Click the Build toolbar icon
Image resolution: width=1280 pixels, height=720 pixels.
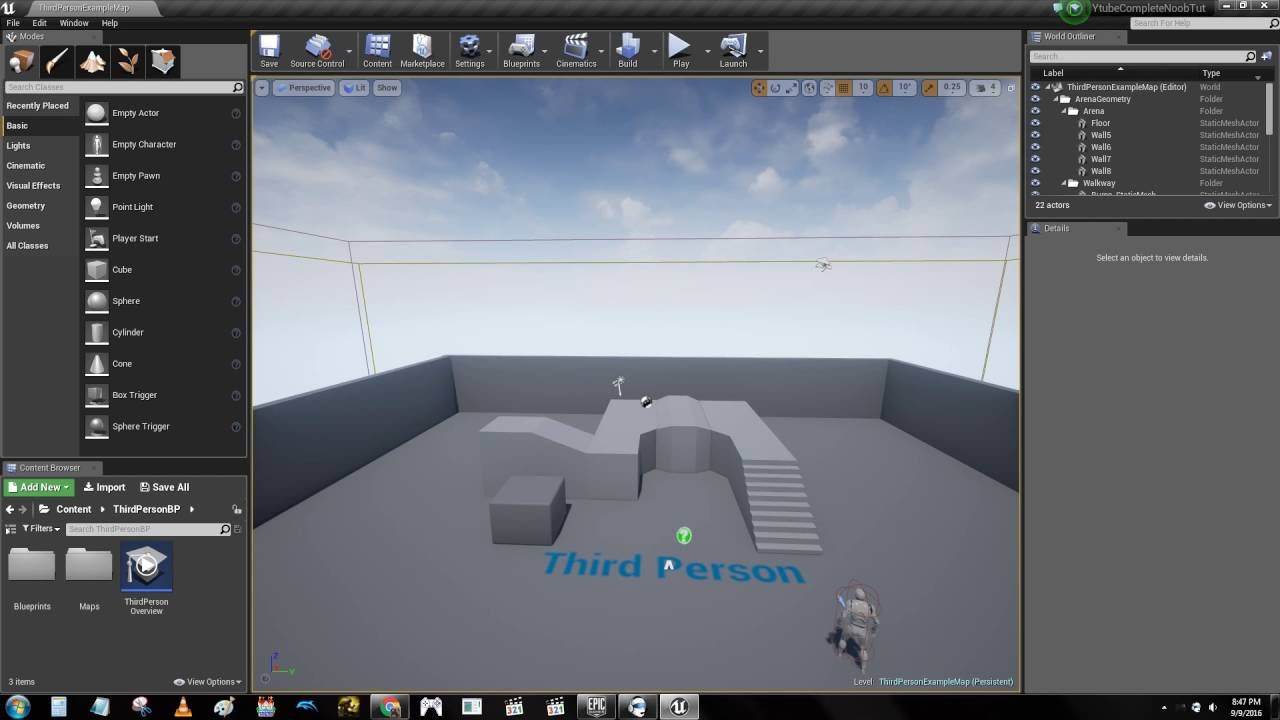coord(627,51)
